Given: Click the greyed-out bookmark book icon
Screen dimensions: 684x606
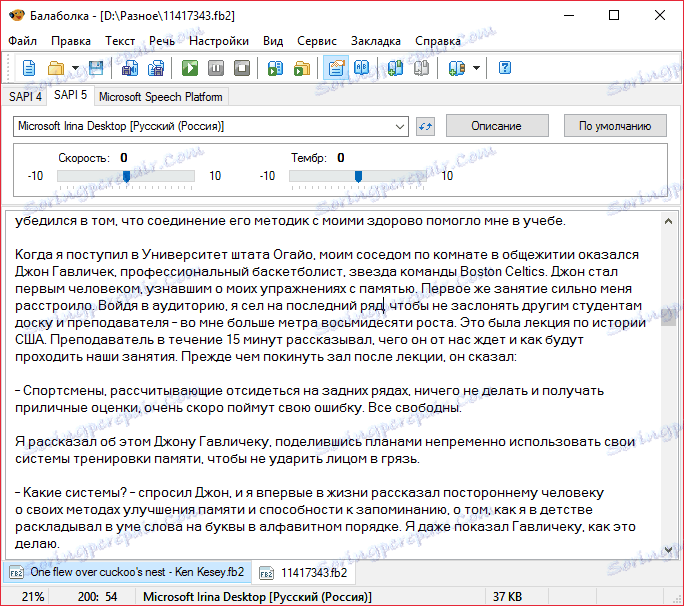Looking at the screenshot, I should click(421, 68).
